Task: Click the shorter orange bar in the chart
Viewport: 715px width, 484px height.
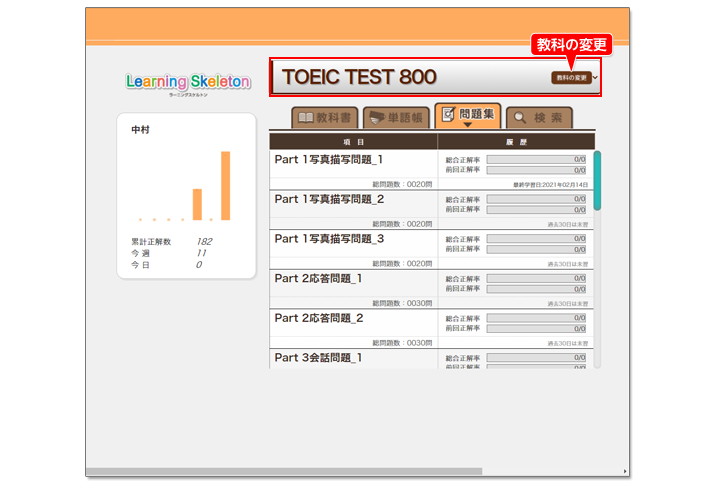Action: tap(197, 204)
